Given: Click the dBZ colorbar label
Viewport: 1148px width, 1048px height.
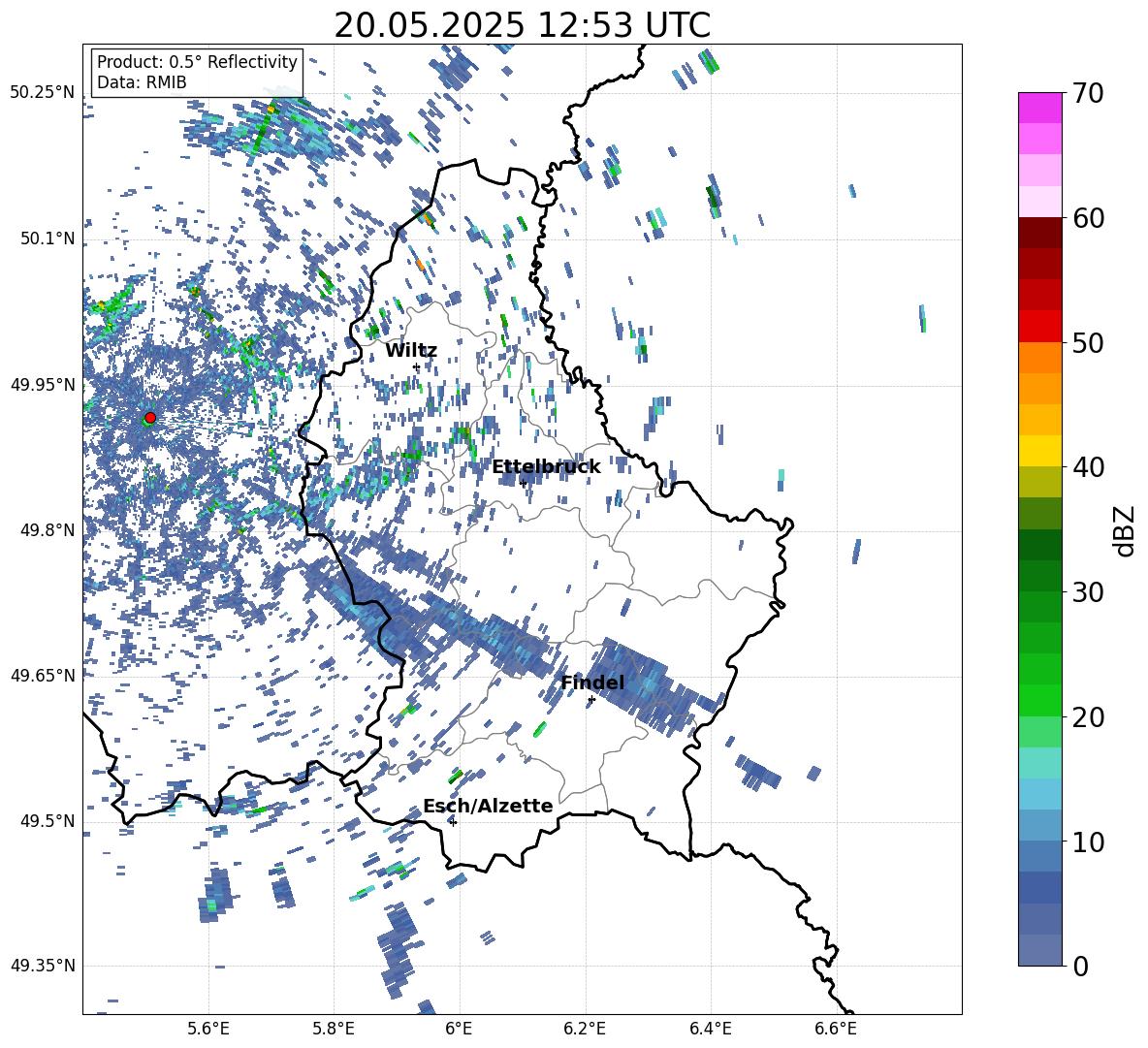Looking at the screenshot, I should [x=1126, y=530].
